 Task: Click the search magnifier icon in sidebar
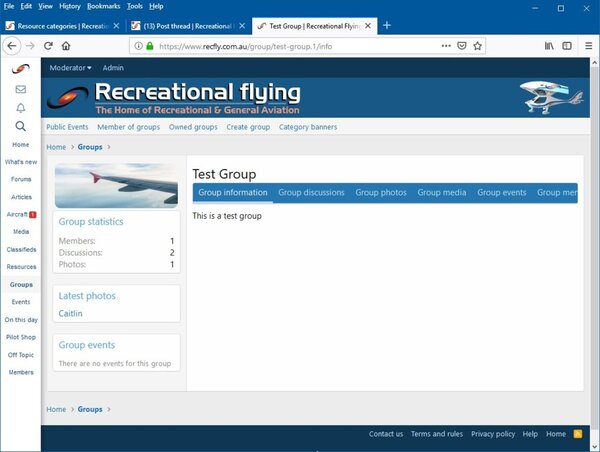pos(20,127)
